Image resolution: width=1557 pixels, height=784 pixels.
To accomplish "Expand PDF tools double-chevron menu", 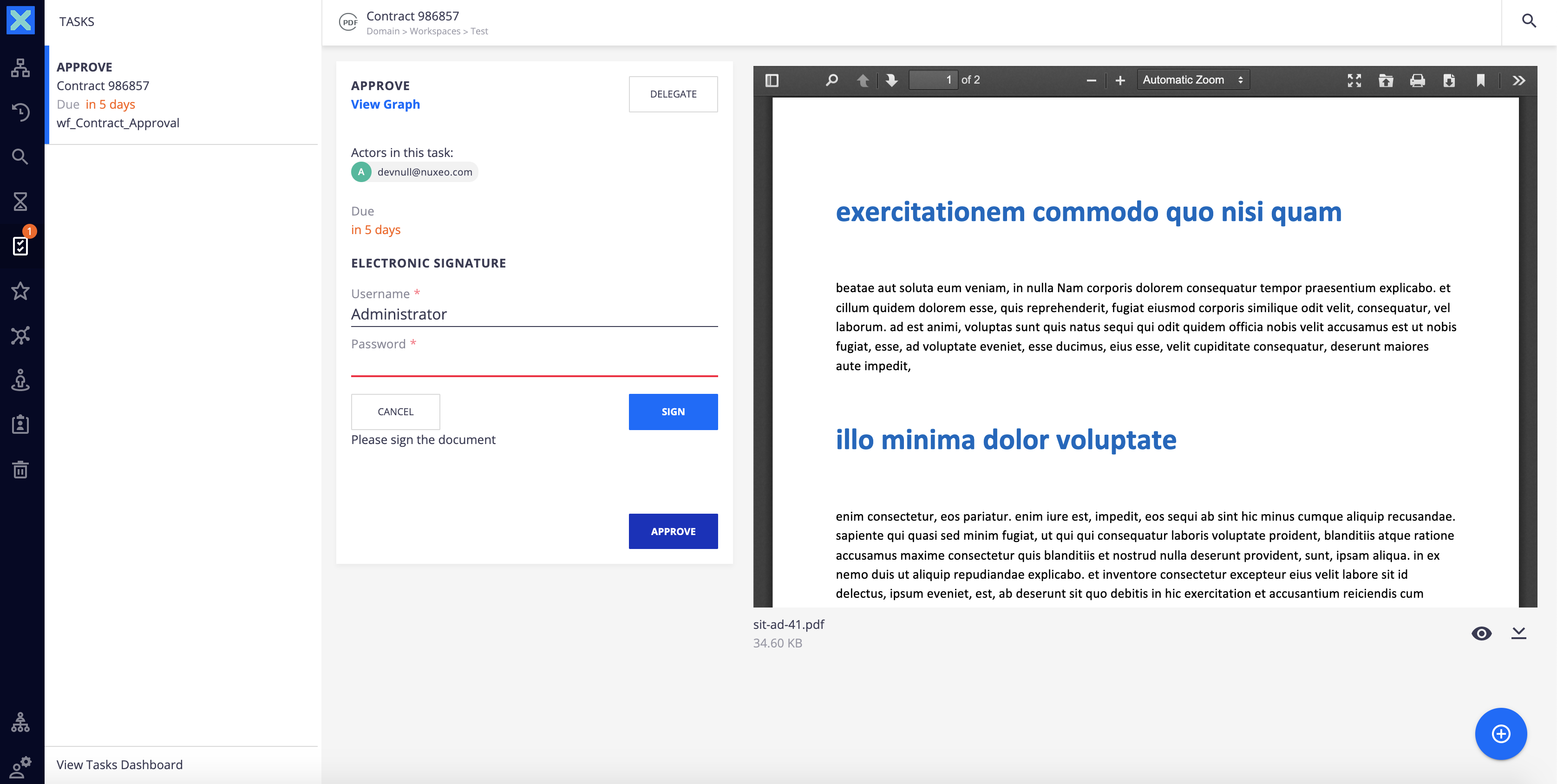I will (x=1518, y=80).
